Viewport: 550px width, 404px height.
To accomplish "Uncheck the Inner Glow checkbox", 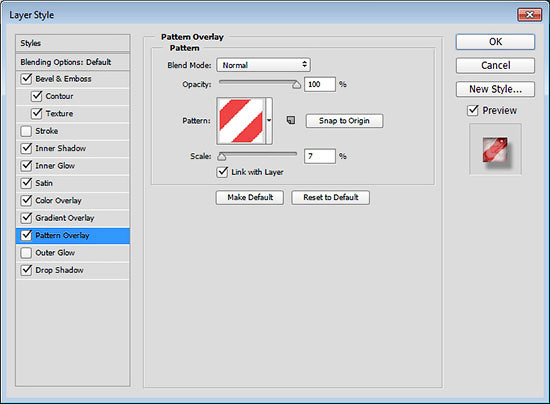I will [26, 166].
